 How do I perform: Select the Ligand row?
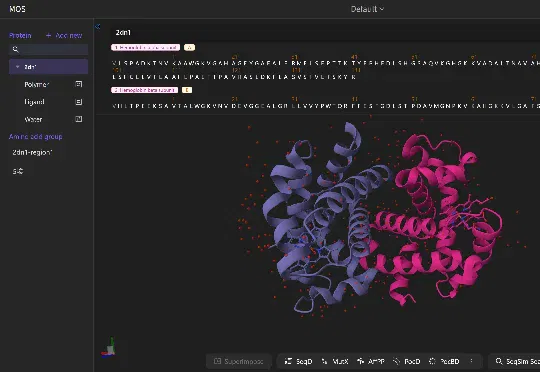tap(48, 102)
